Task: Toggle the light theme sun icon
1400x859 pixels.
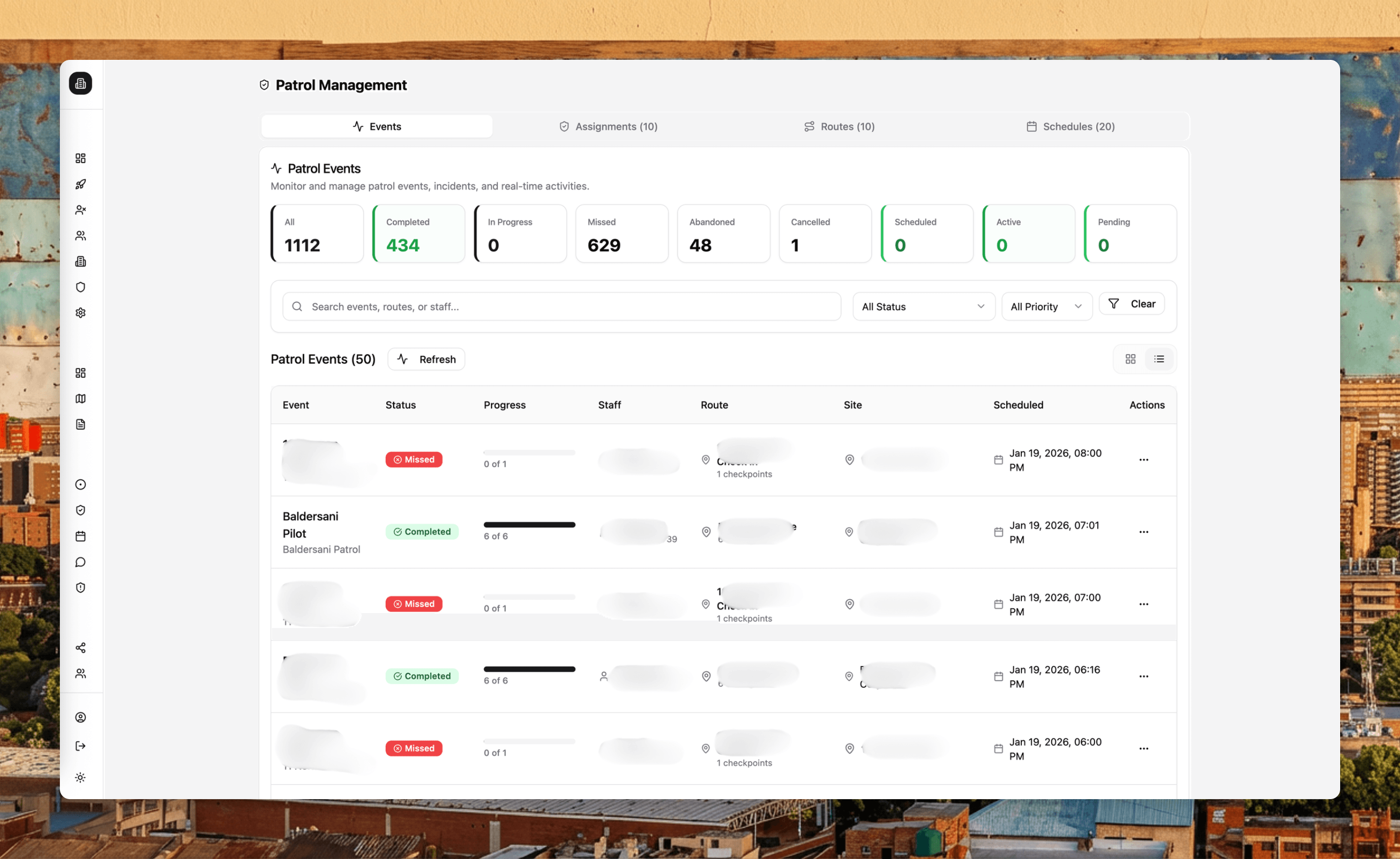Action: (x=81, y=777)
